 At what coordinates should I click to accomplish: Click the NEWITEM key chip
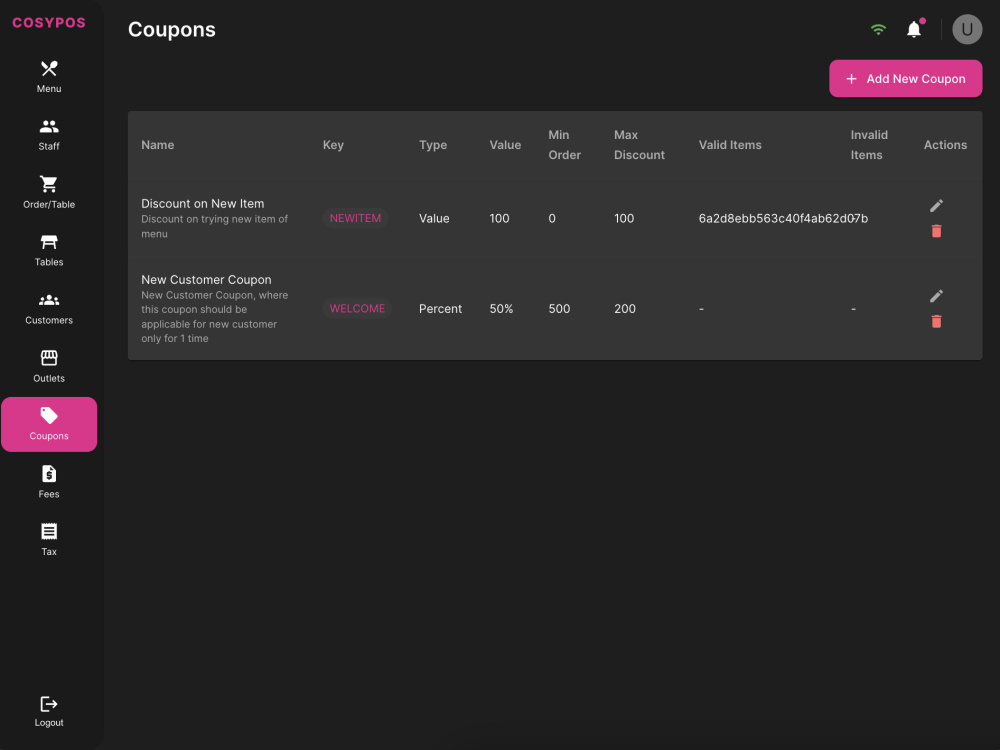(x=355, y=218)
